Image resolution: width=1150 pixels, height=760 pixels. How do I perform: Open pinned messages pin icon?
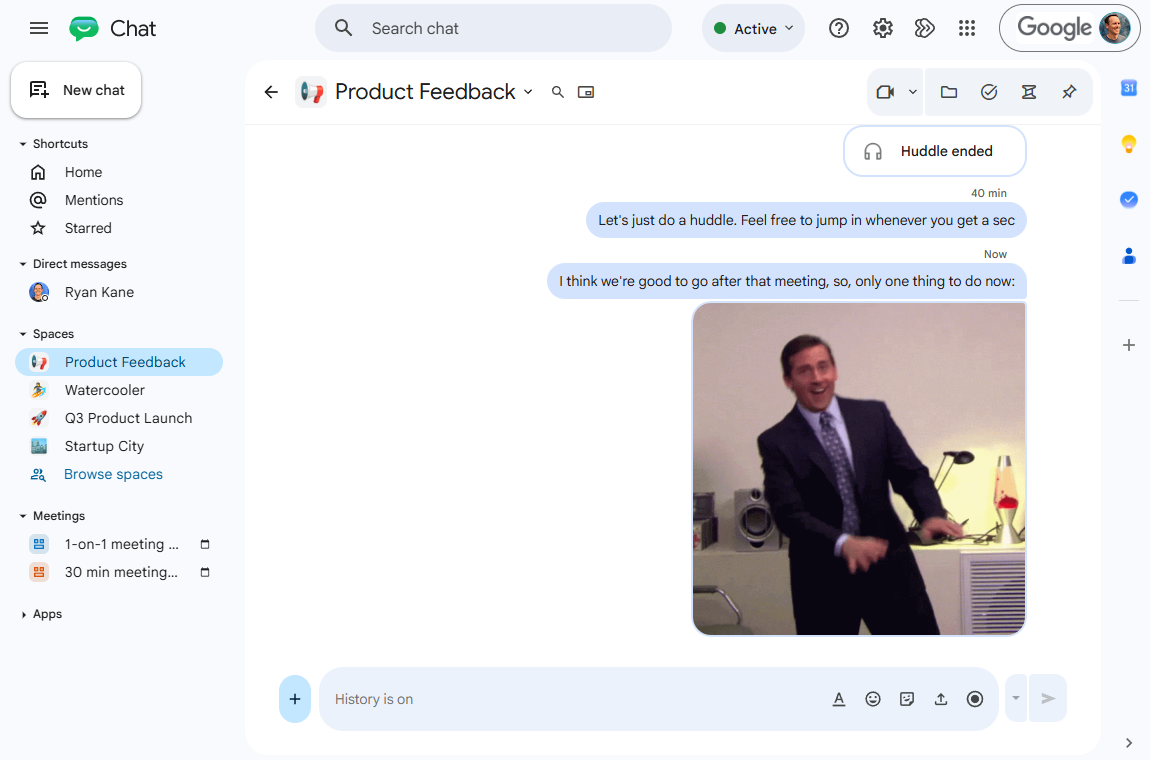click(1069, 92)
